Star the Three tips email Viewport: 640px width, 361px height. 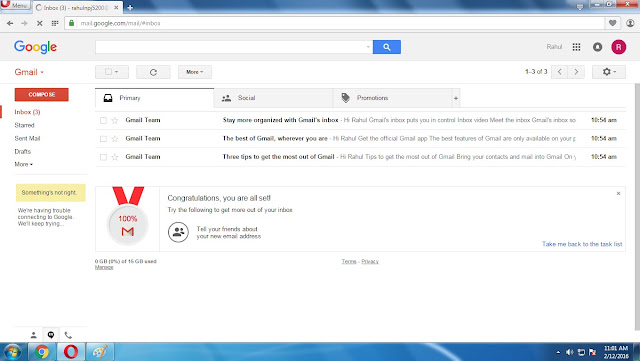click(115, 157)
